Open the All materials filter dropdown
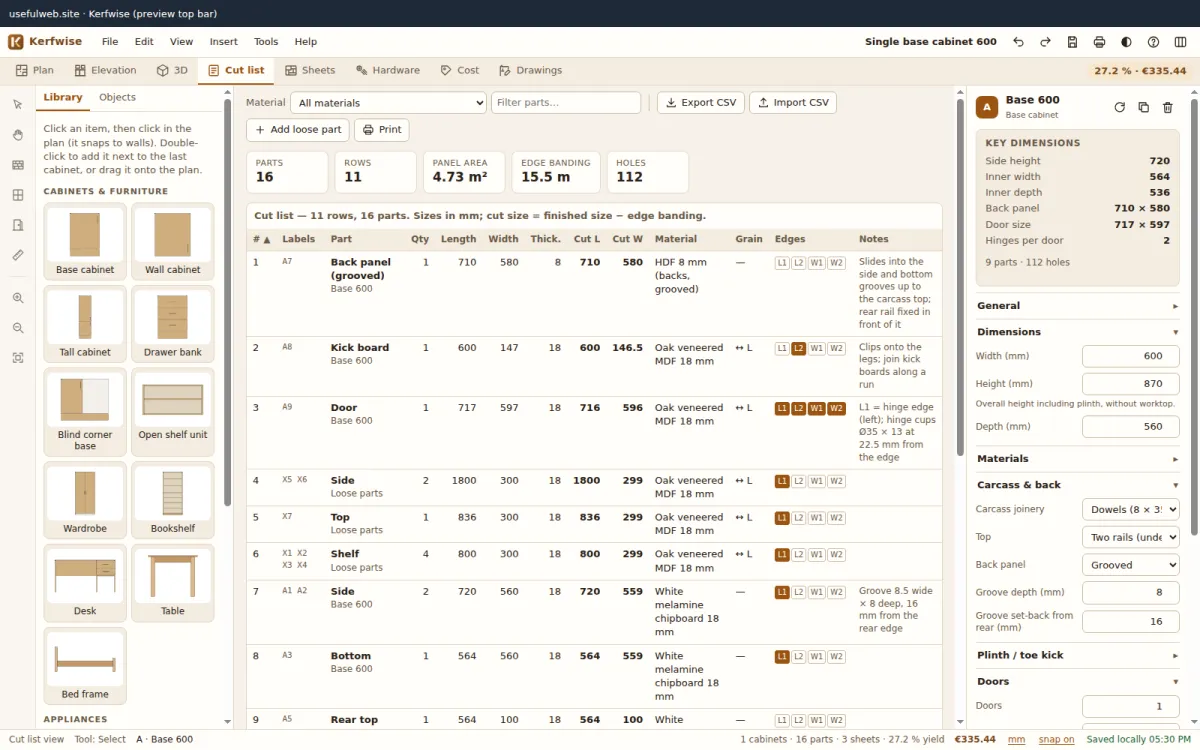The image size is (1200, 750). (388, 103)
